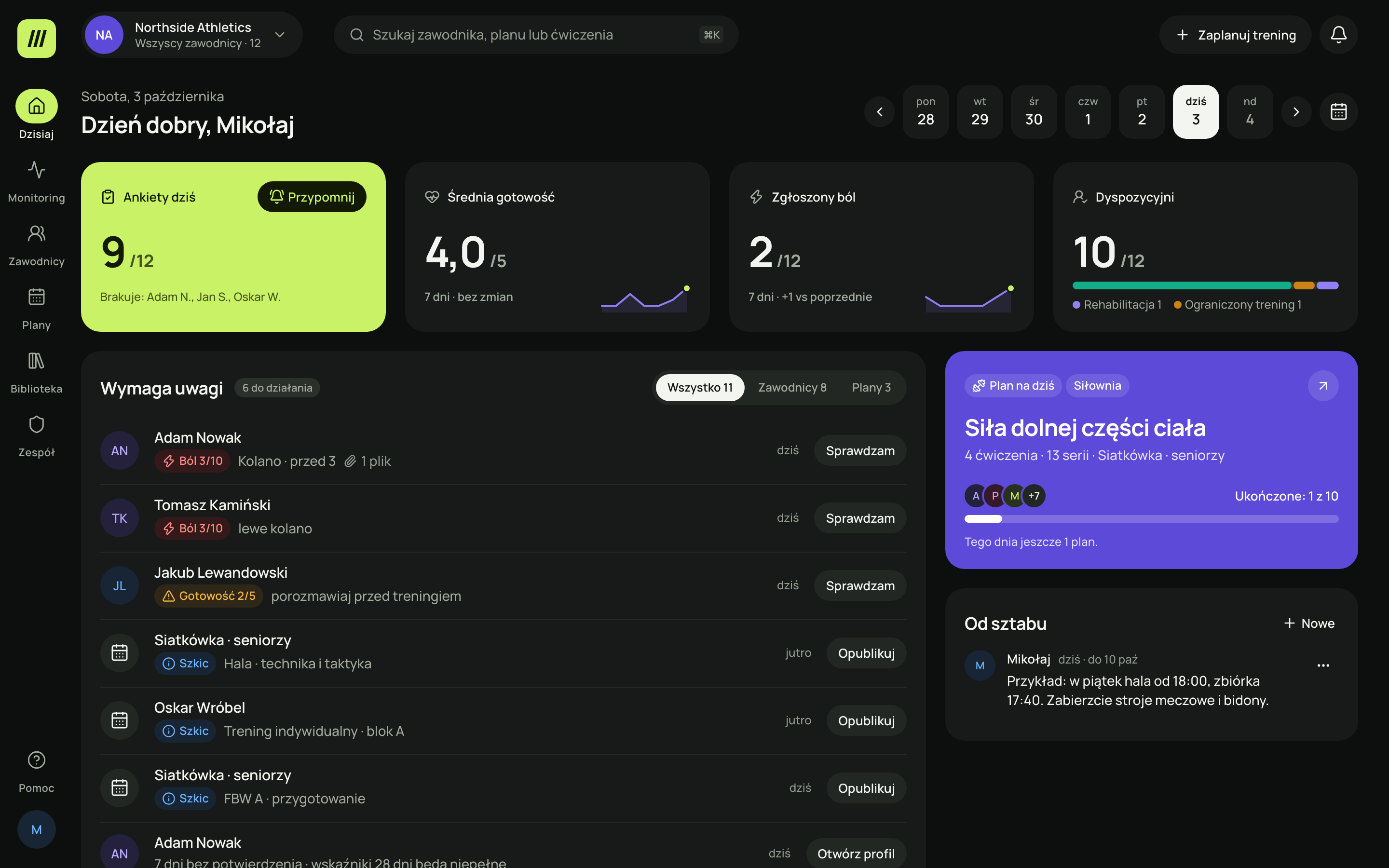Switch to the Zawodnicy 8 tab
This screenshot has height=868, width=1389.
(792, 388)
